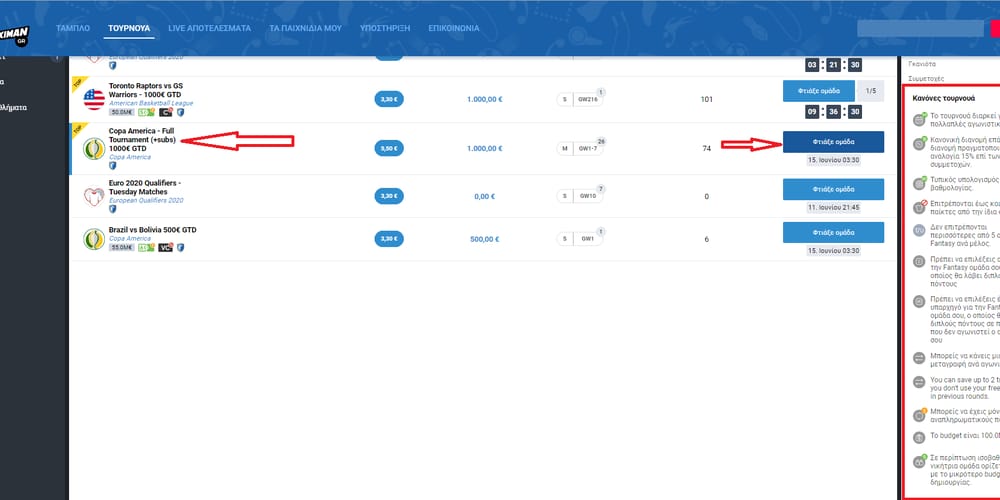Click the 03:21:30 countdown timer
Viewport: 1000px width, 500px height.
834,65
